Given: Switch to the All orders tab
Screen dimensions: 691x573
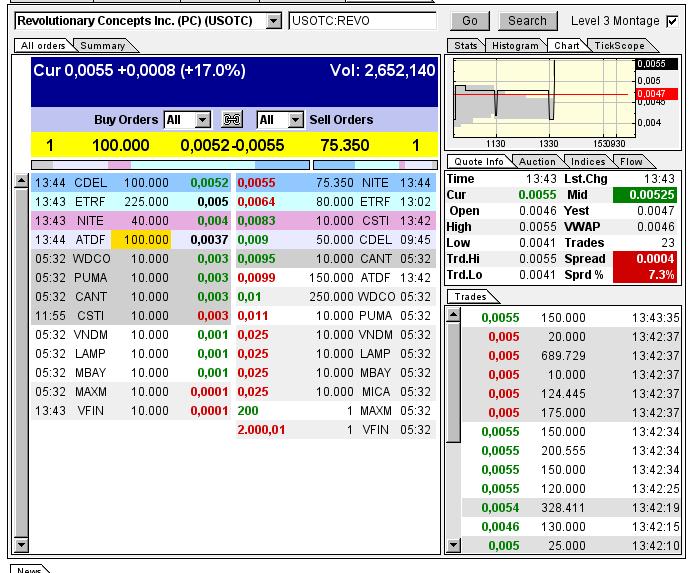Looking at the screenshot, I should (43, 45).
